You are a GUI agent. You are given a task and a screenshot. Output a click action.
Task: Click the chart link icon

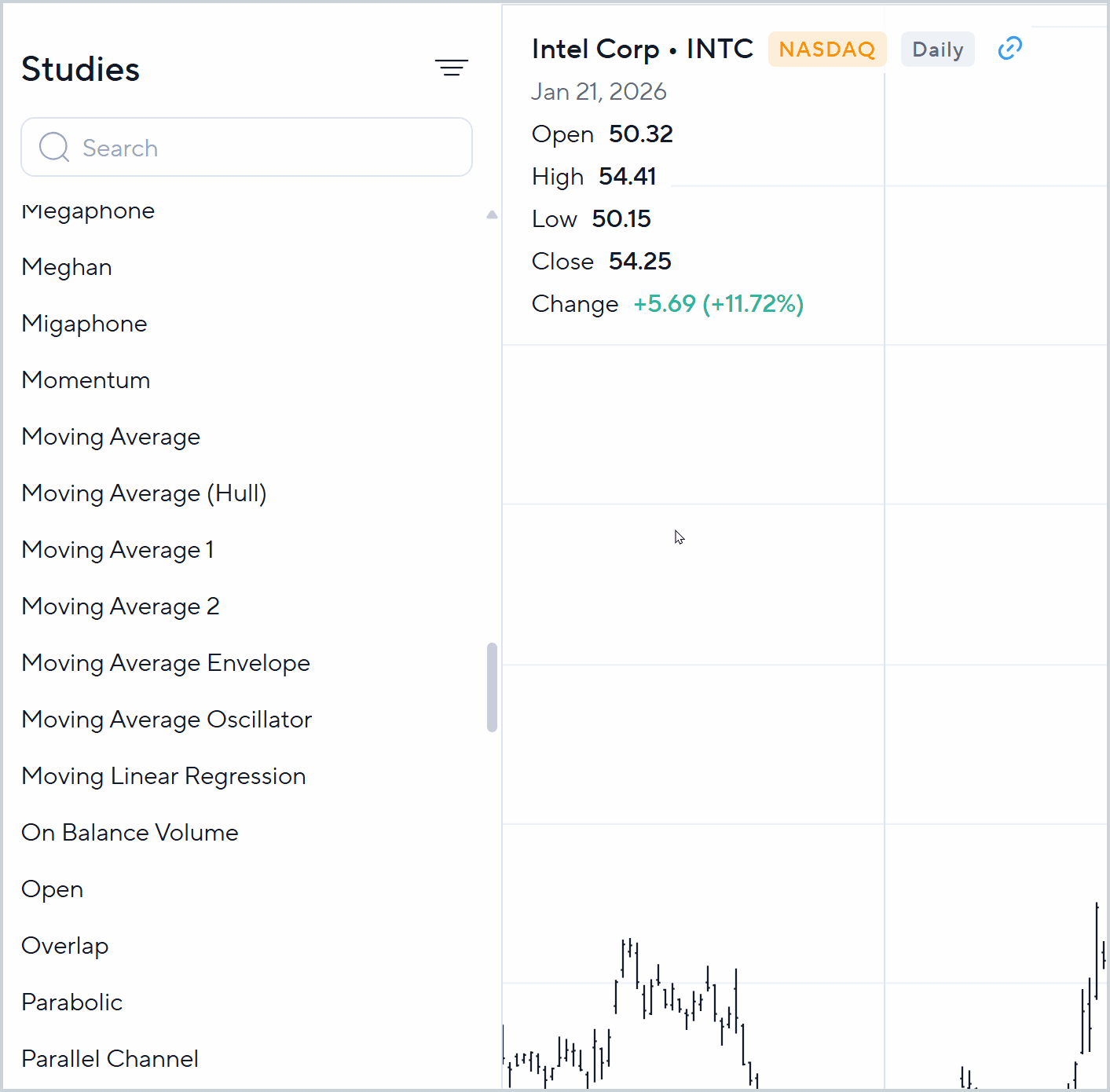[1009, 49]
